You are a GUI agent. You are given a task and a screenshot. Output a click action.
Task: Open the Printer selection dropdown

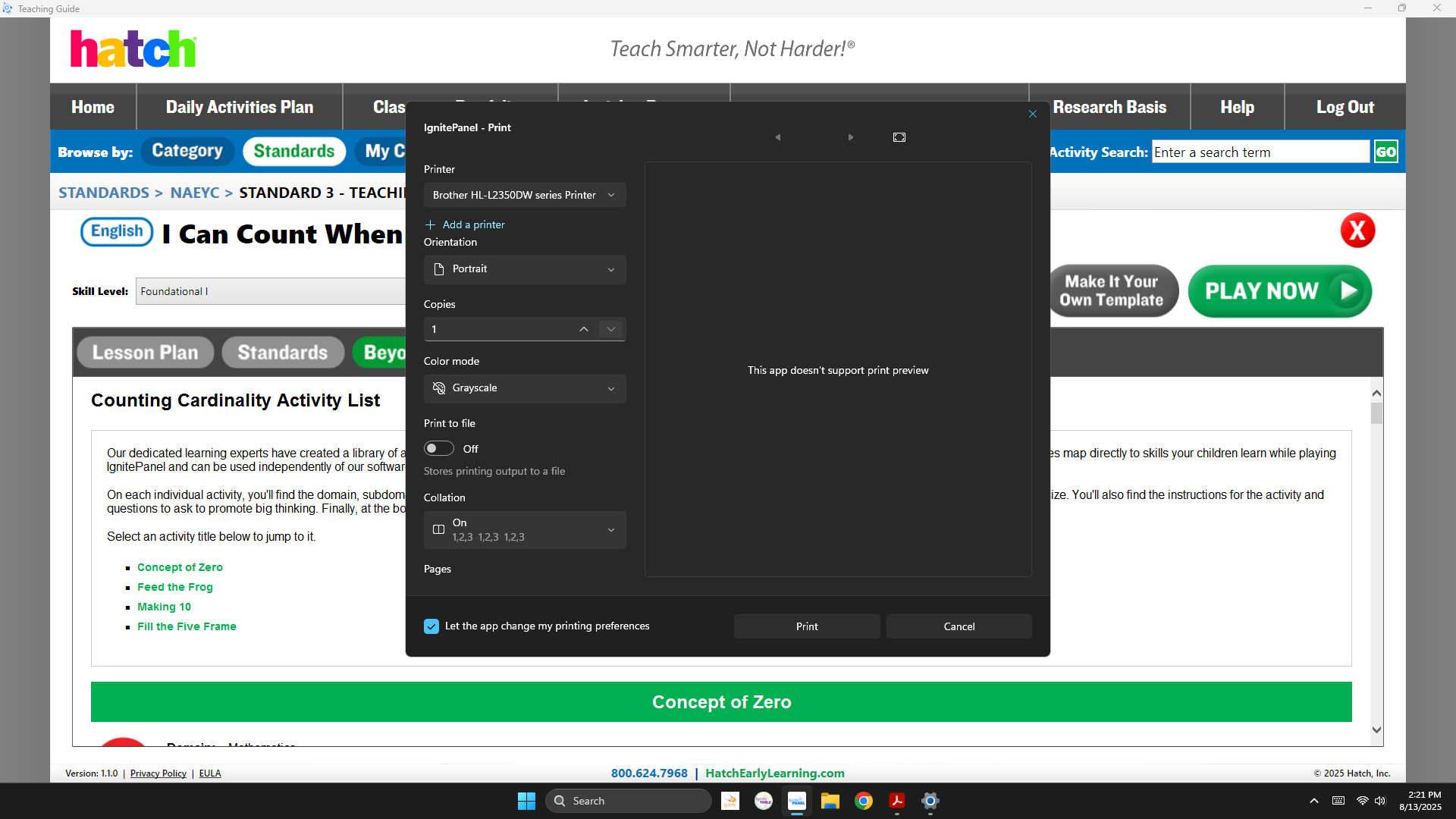[x=524, y=195]
